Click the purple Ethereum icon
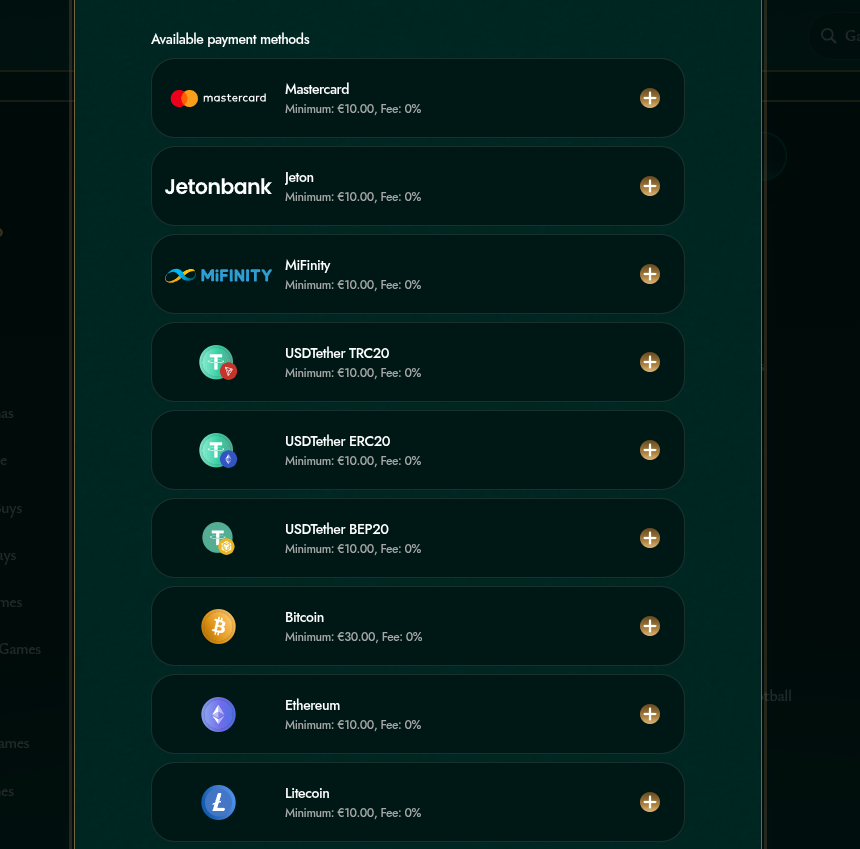Image resolution: width=860 pixels, height=849 pixels. coord(218,714)
